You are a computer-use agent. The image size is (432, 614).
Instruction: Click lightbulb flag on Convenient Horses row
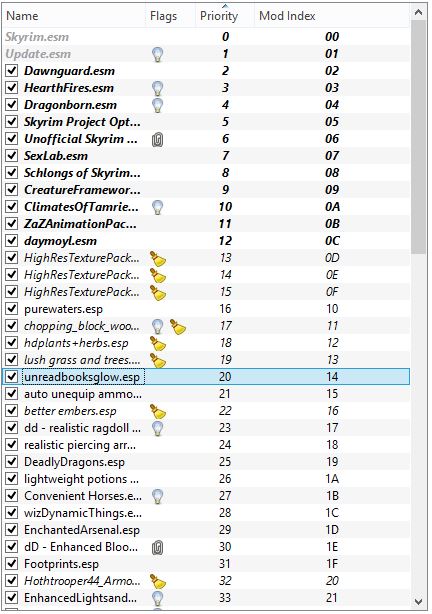click(157, 496)
